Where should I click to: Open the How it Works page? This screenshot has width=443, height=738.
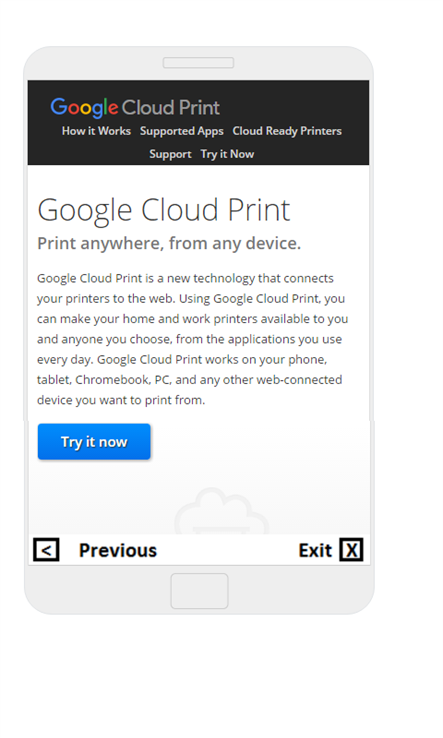96,131
